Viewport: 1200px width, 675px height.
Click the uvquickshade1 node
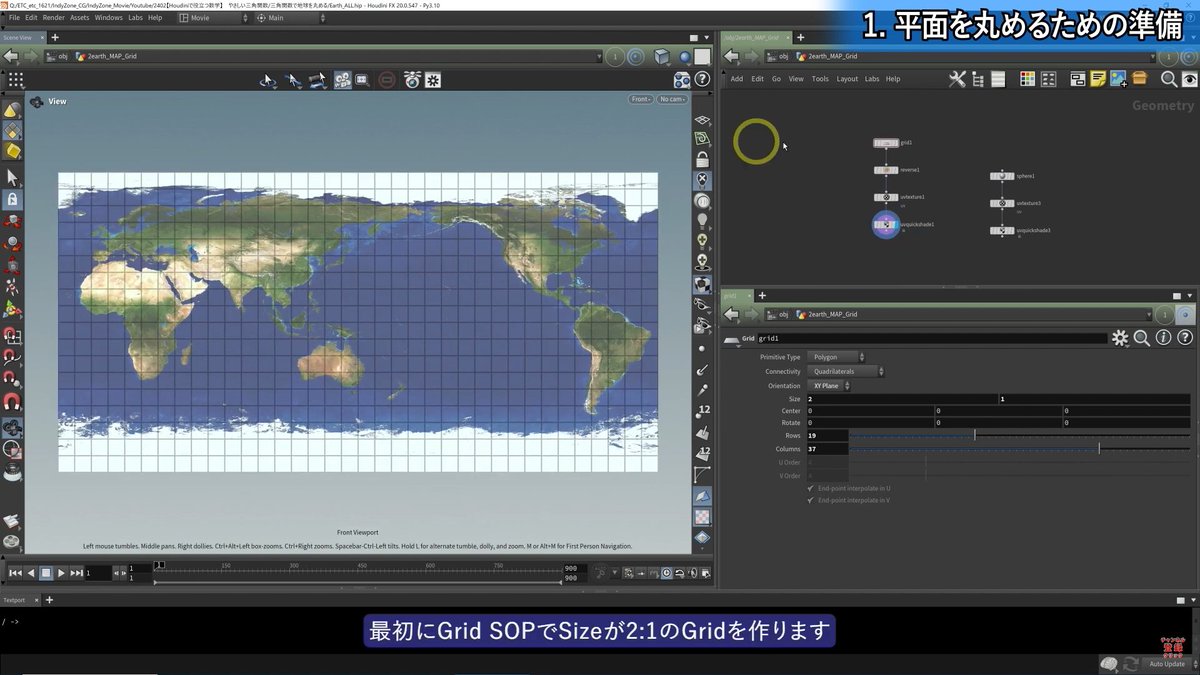click(886, 225)
